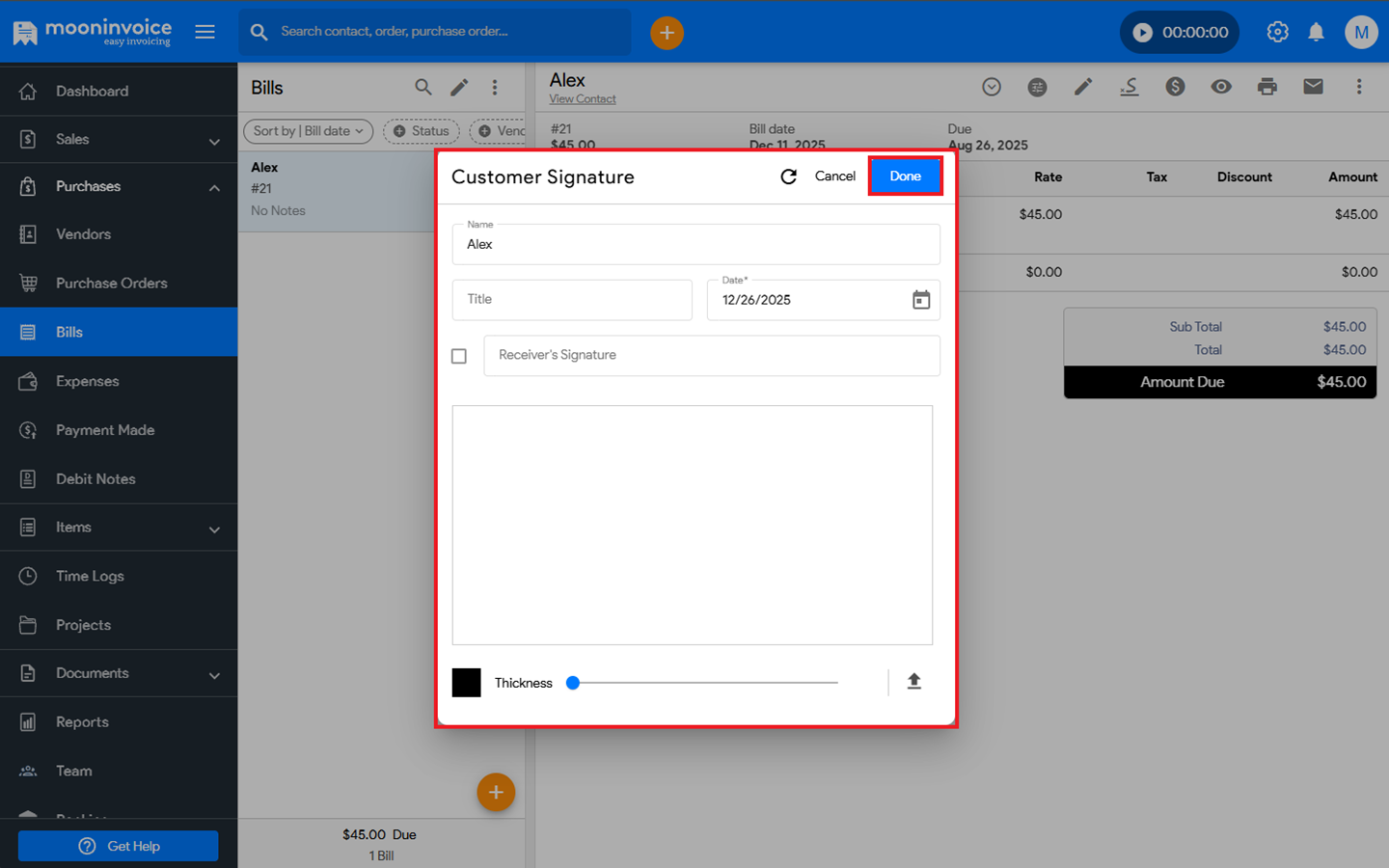The height and width of the screenshot is (868, 1389).
Task: Toggle the bill preview eye icon
Action: coord(1221,87)
